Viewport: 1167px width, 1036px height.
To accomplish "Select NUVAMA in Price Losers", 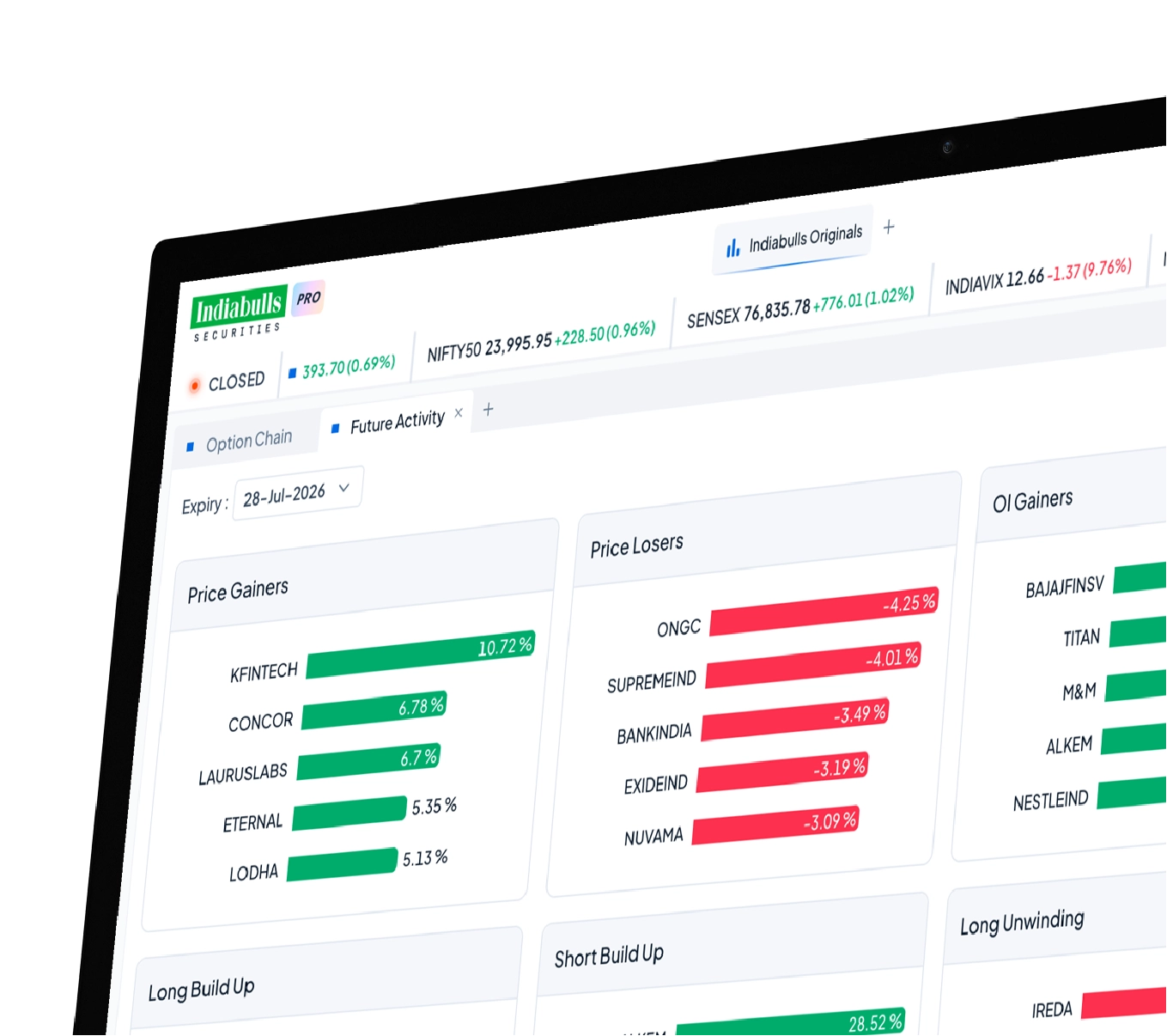I will (x=653, y=837).
